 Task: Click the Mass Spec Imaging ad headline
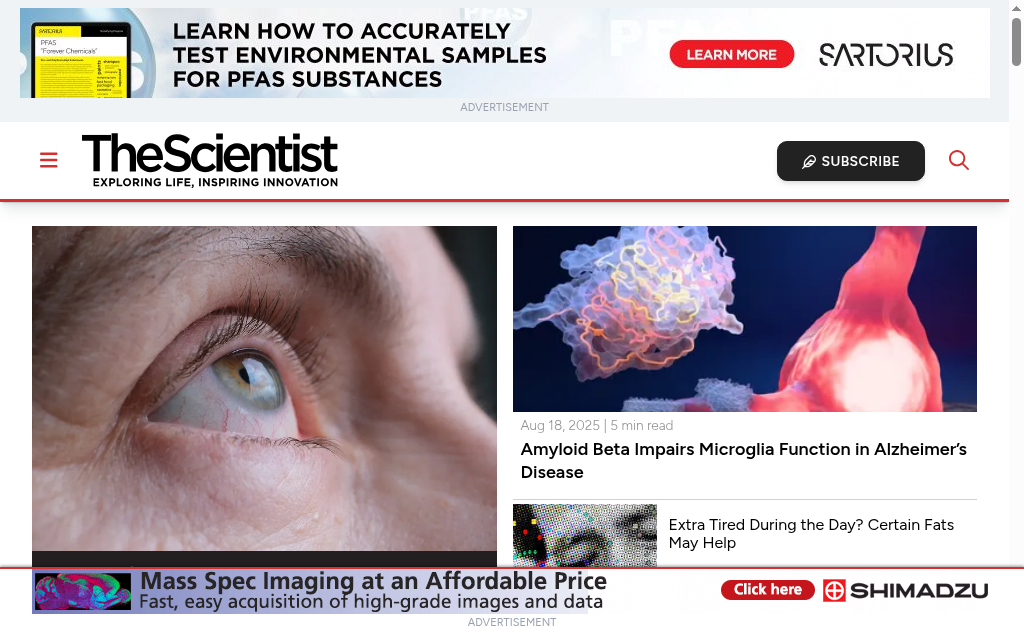pos(374,581)
